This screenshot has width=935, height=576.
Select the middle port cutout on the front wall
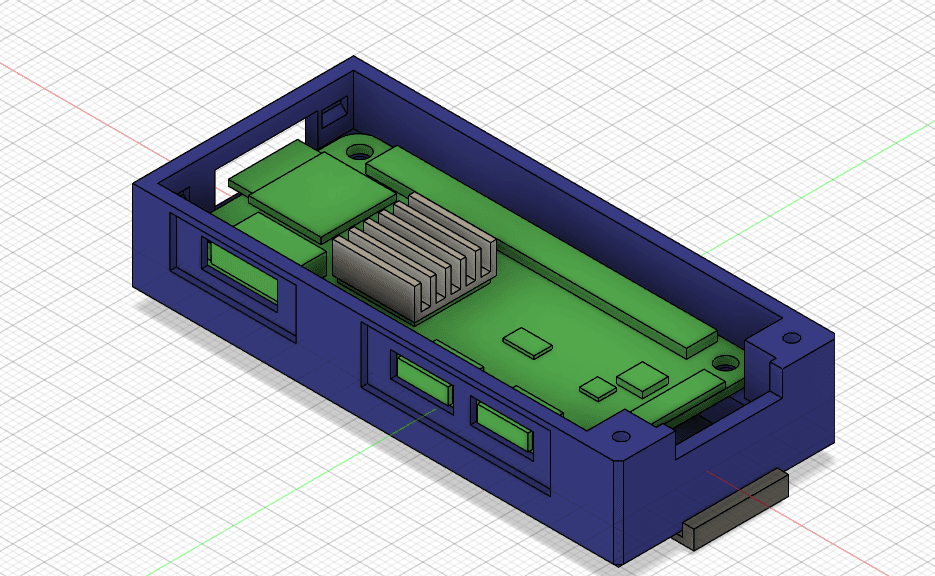(422, 382)
